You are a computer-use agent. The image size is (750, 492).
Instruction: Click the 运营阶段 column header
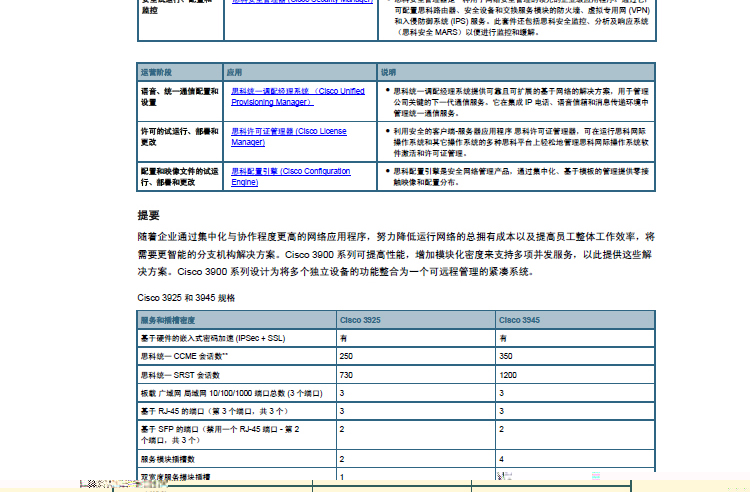pos(156,73)
